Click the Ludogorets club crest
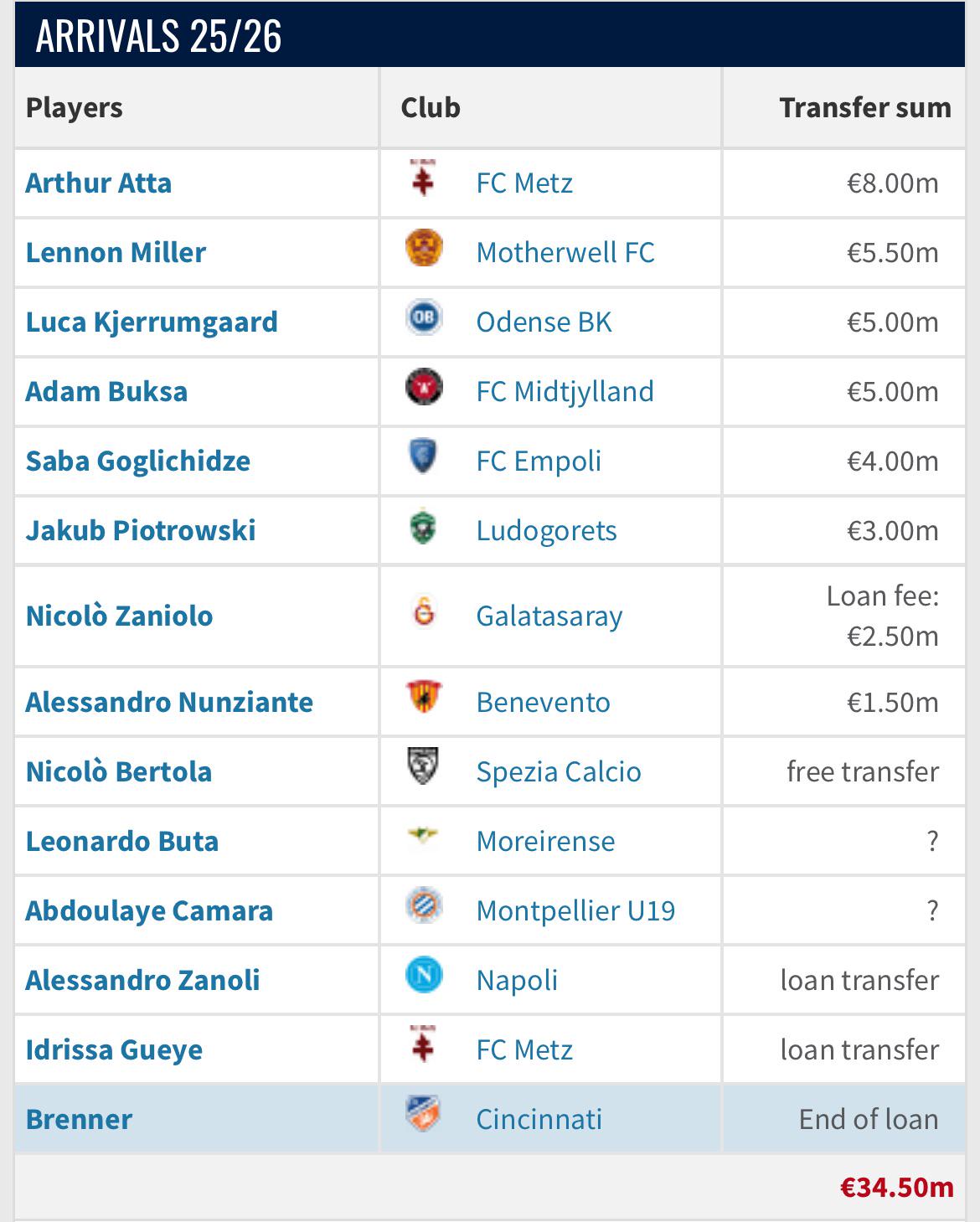The image size is (980, 1222). pos(424,527)
